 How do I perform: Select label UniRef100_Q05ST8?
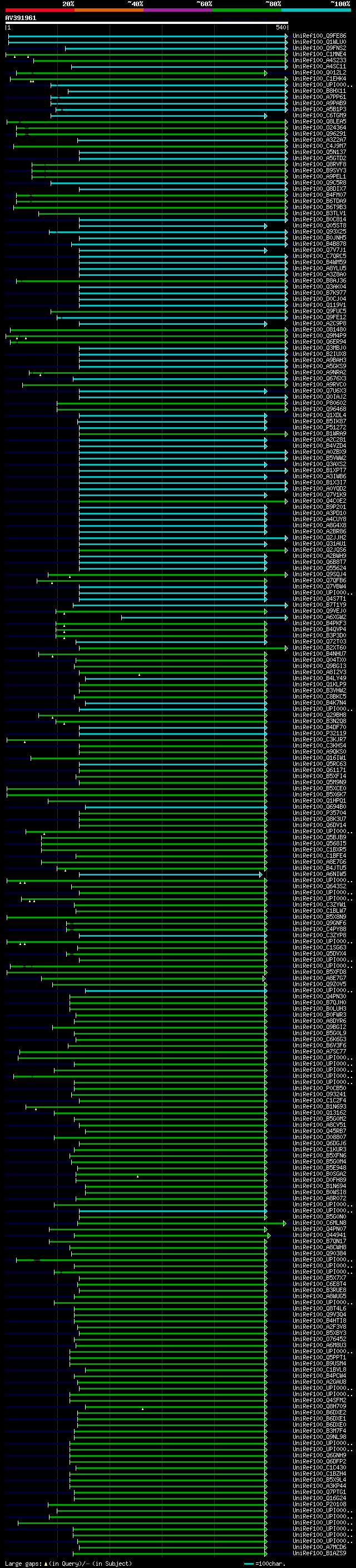pos(319,225)
